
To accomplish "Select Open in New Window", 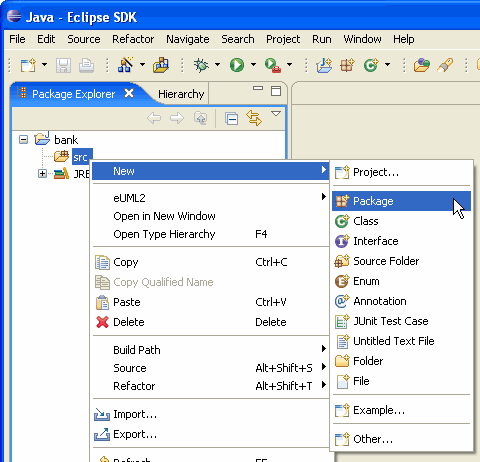I will coord(210,216).
